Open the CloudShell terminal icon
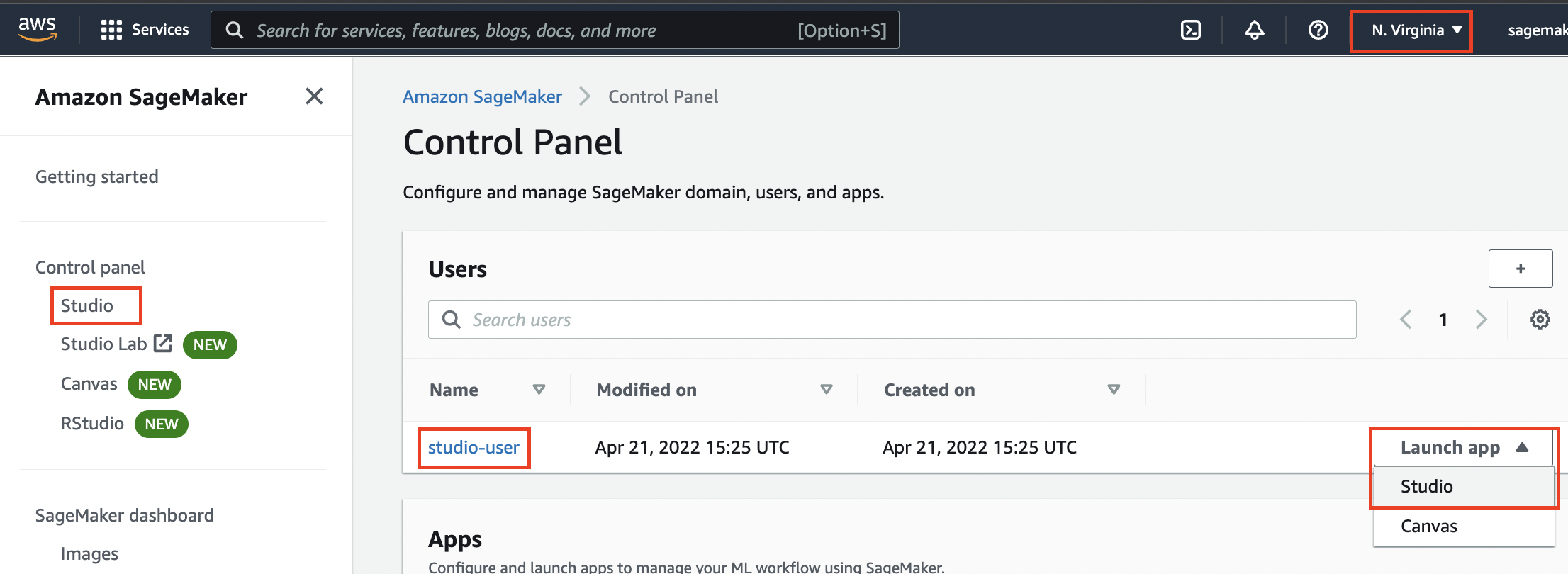The image size is (1568, 574). pyautogui.click(x=1190, y=30)
